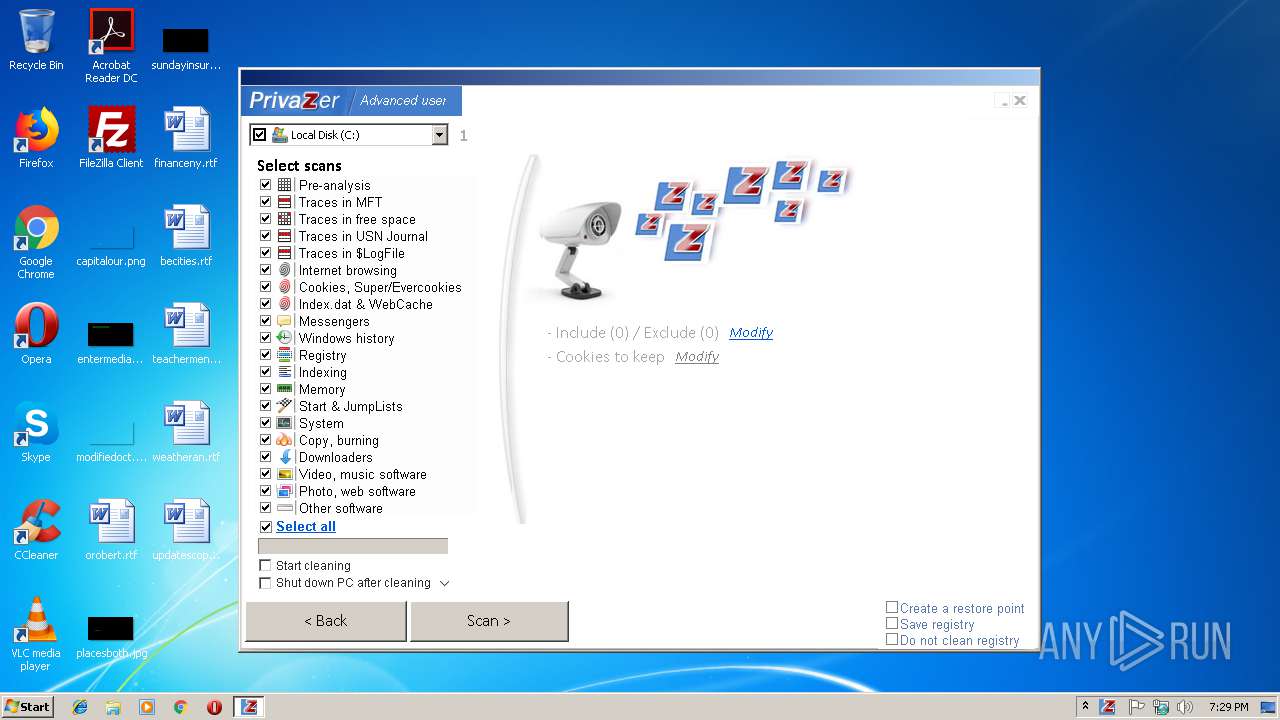Viewport: 1280px width, 720px height.
Task: Click the Traces in $LogFile icon
Action: (285, 253)
